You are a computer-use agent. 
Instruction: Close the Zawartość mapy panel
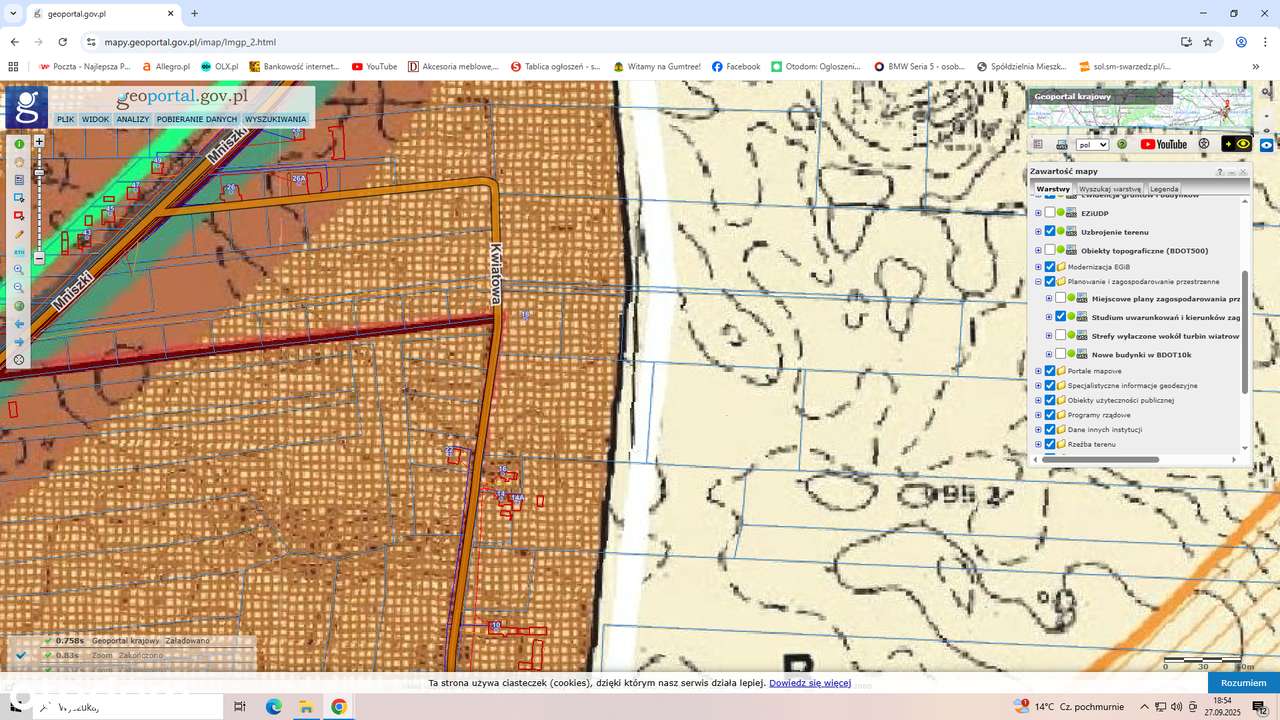(x=1243, y=172)
